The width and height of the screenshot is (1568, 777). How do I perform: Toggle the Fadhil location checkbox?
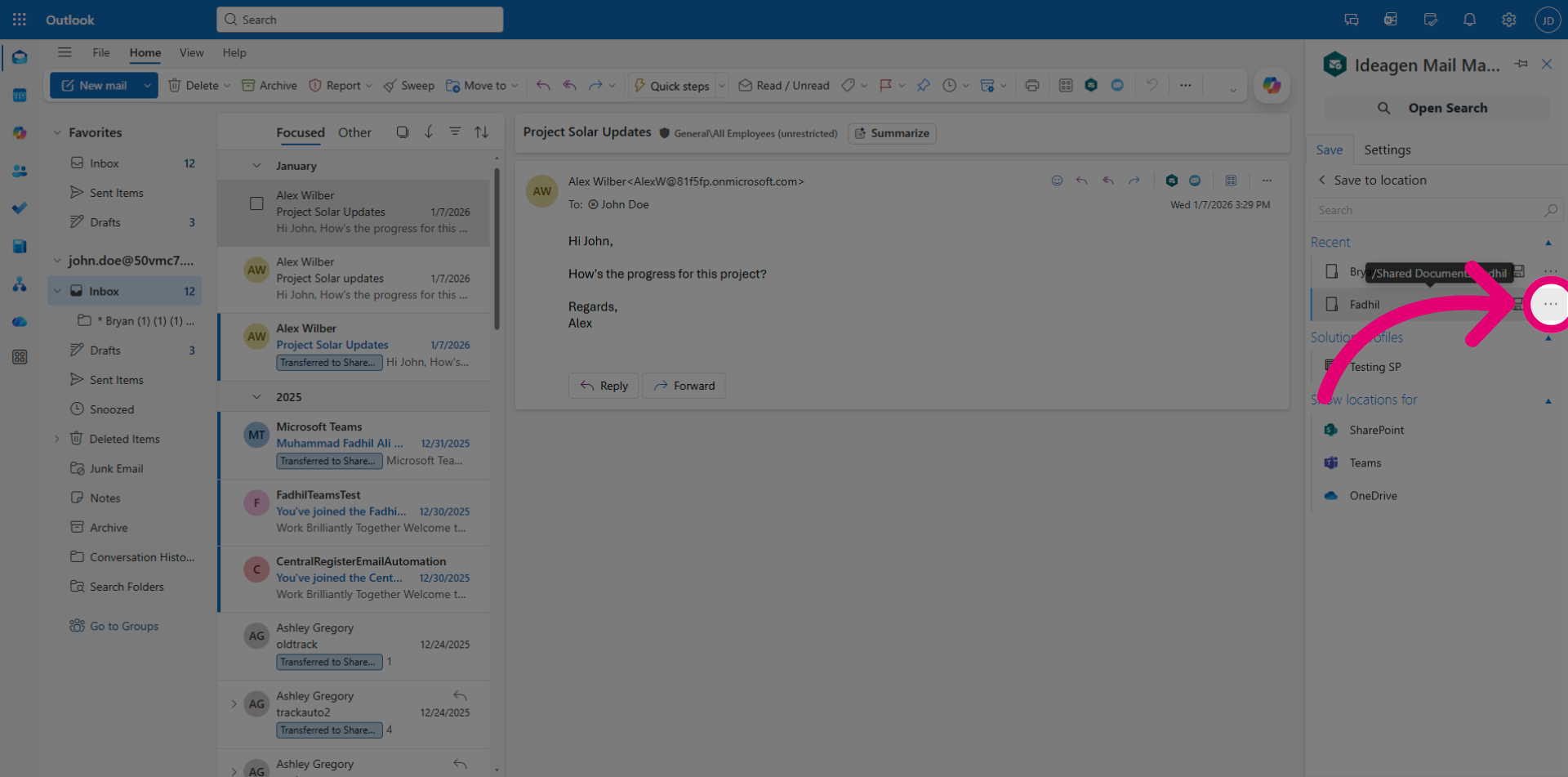(x=1331, y=304)
